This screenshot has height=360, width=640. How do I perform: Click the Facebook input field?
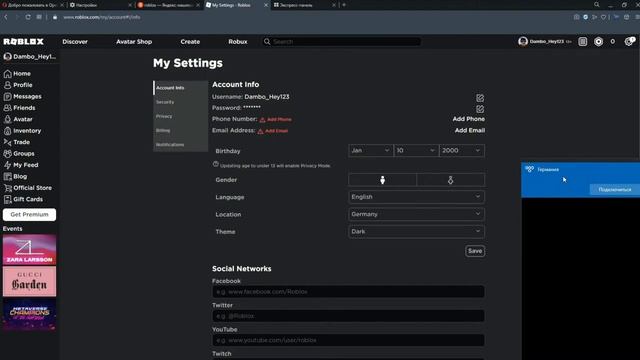(348, 291)
